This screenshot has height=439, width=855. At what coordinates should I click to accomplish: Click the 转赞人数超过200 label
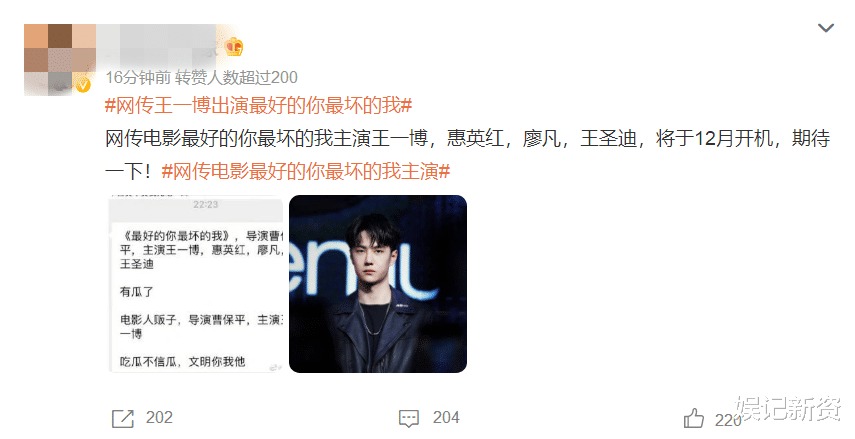[236, 77]
